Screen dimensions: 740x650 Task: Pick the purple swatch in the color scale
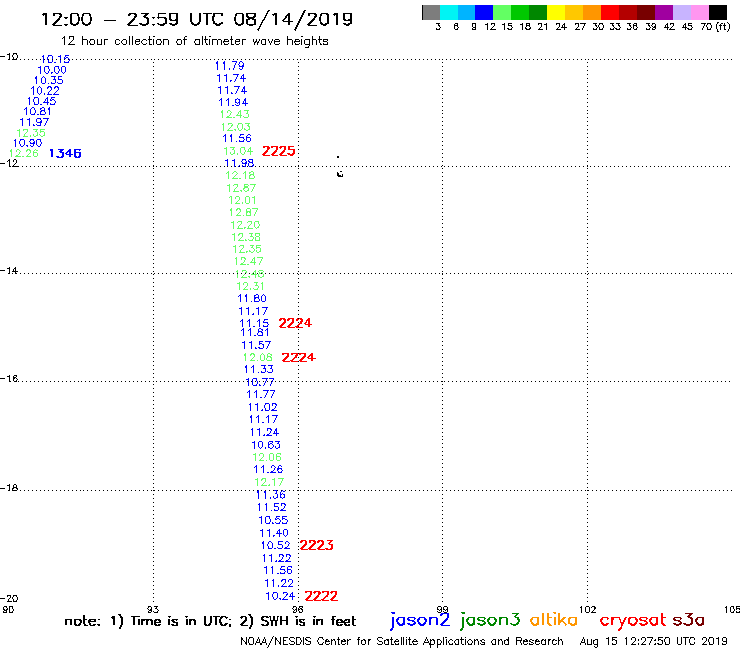[664, 12]
